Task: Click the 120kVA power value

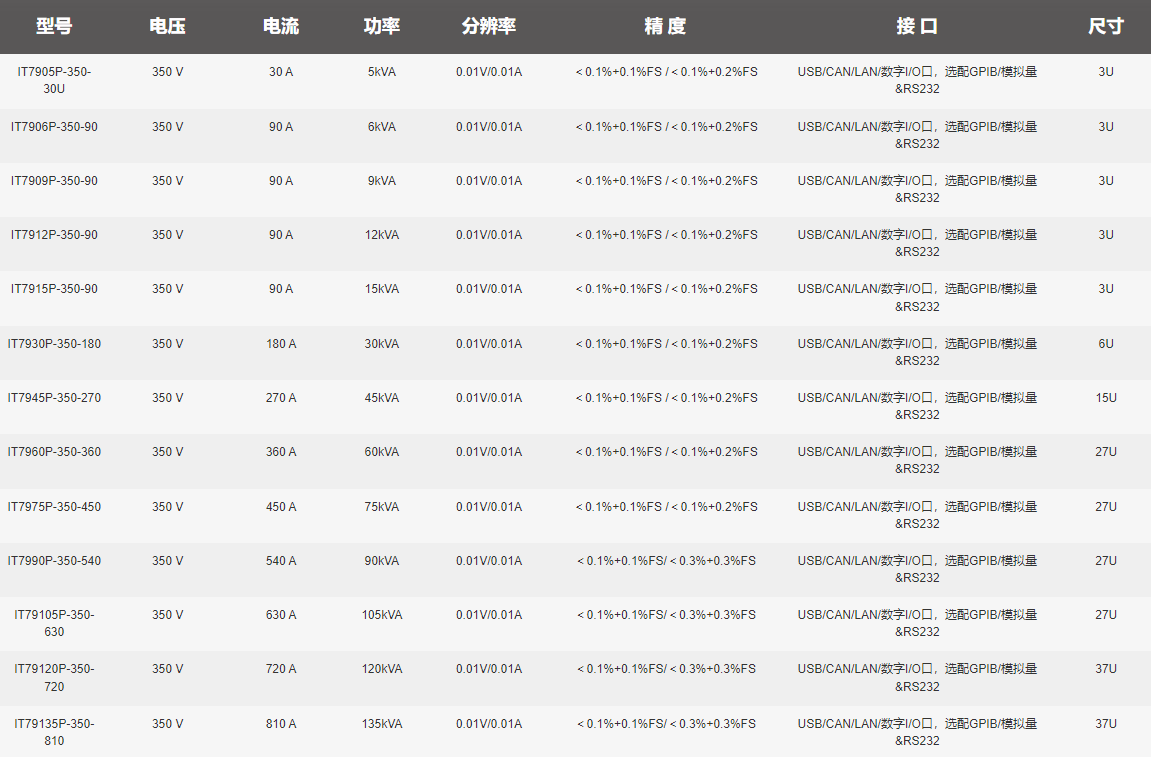Action: point(382,669)
